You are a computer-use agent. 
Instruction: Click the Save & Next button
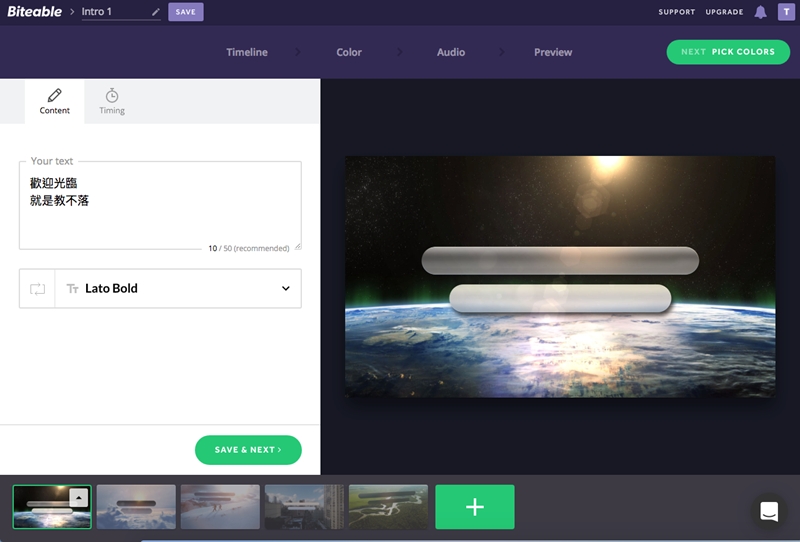[x=248, y=450]
